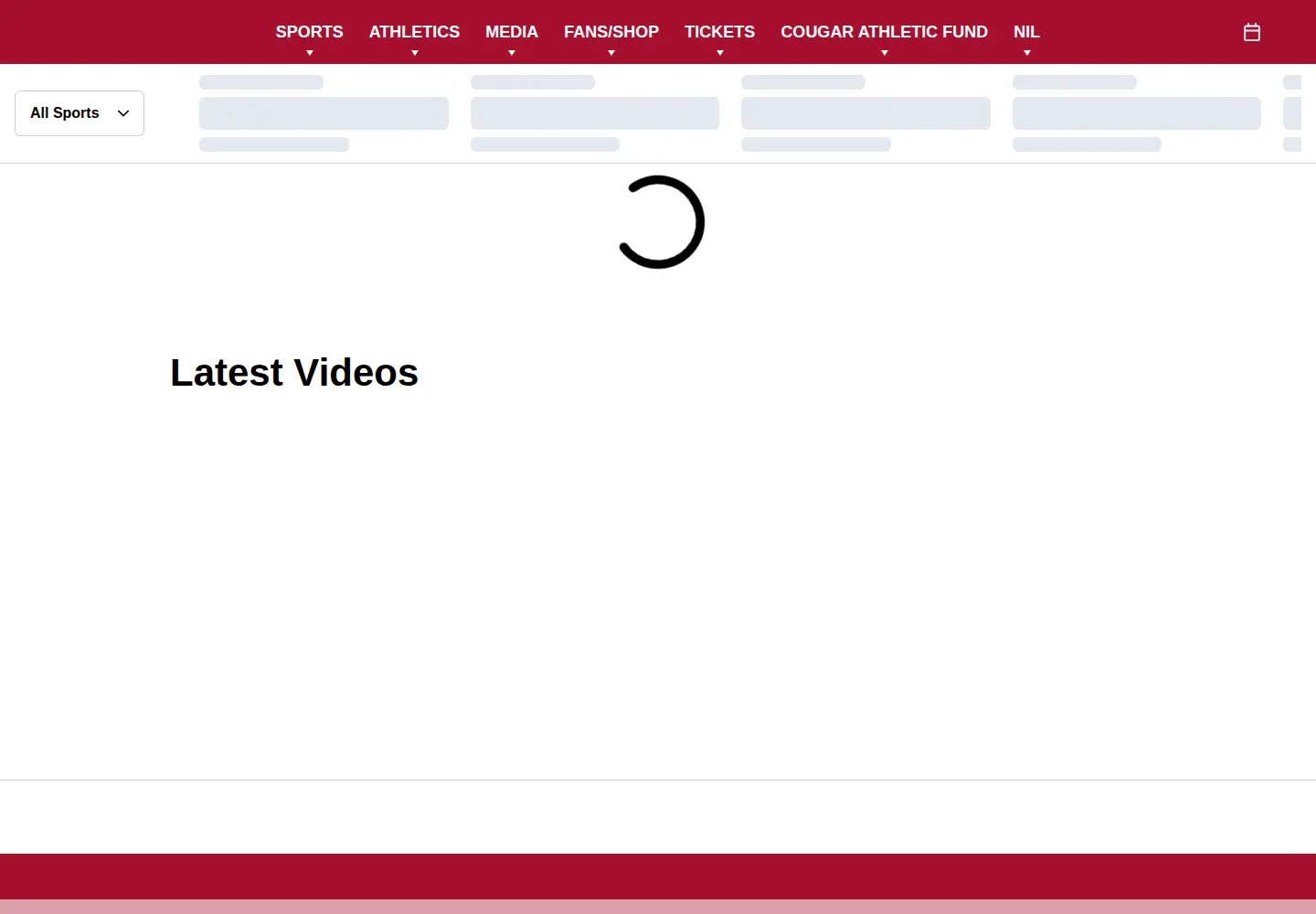This screenshot has height=914, width=1316.
Task: Open the NIL menu
Action: [x=1026, y=32]
